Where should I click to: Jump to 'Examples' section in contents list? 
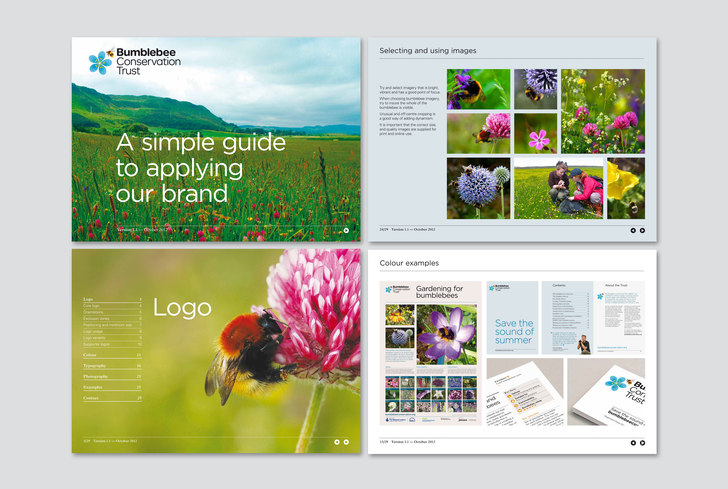112,387
